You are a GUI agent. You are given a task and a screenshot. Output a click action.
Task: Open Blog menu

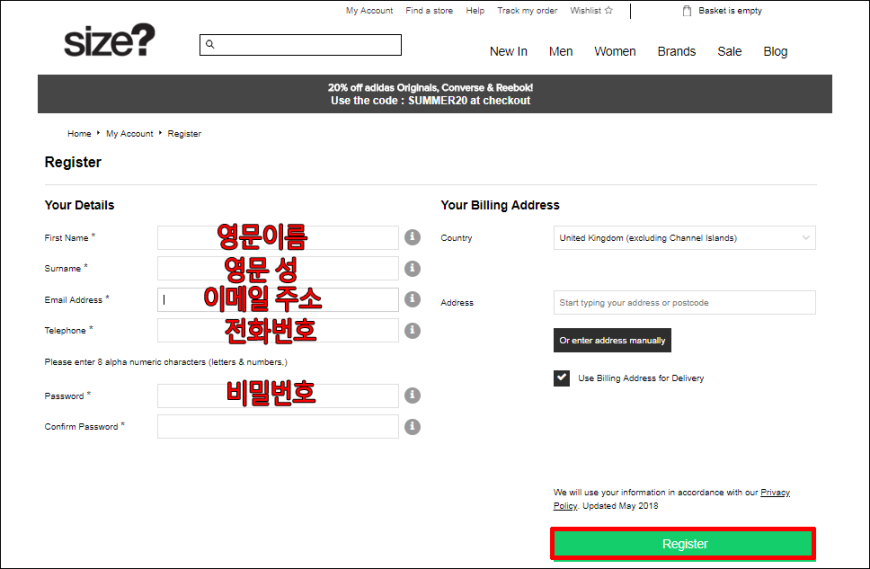[775, 52]
